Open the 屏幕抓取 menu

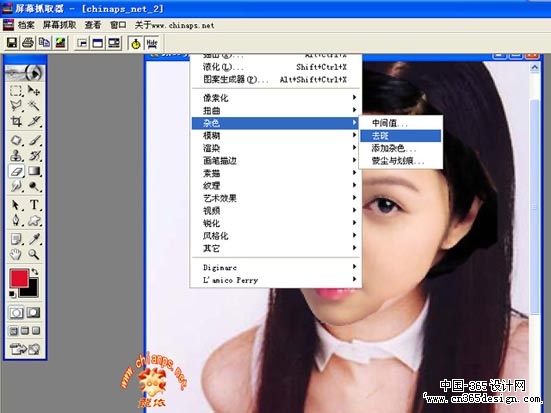click(59, 25)
